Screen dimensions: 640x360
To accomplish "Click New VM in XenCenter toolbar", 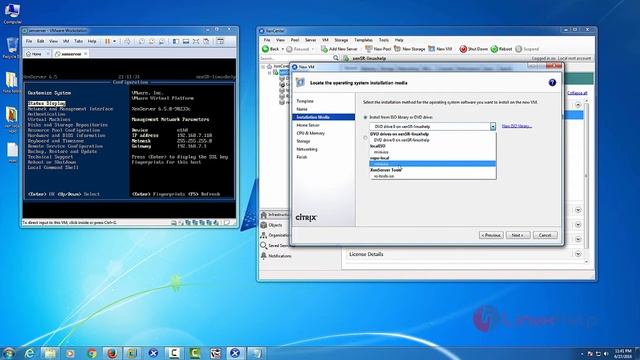I will click(440, 49).
